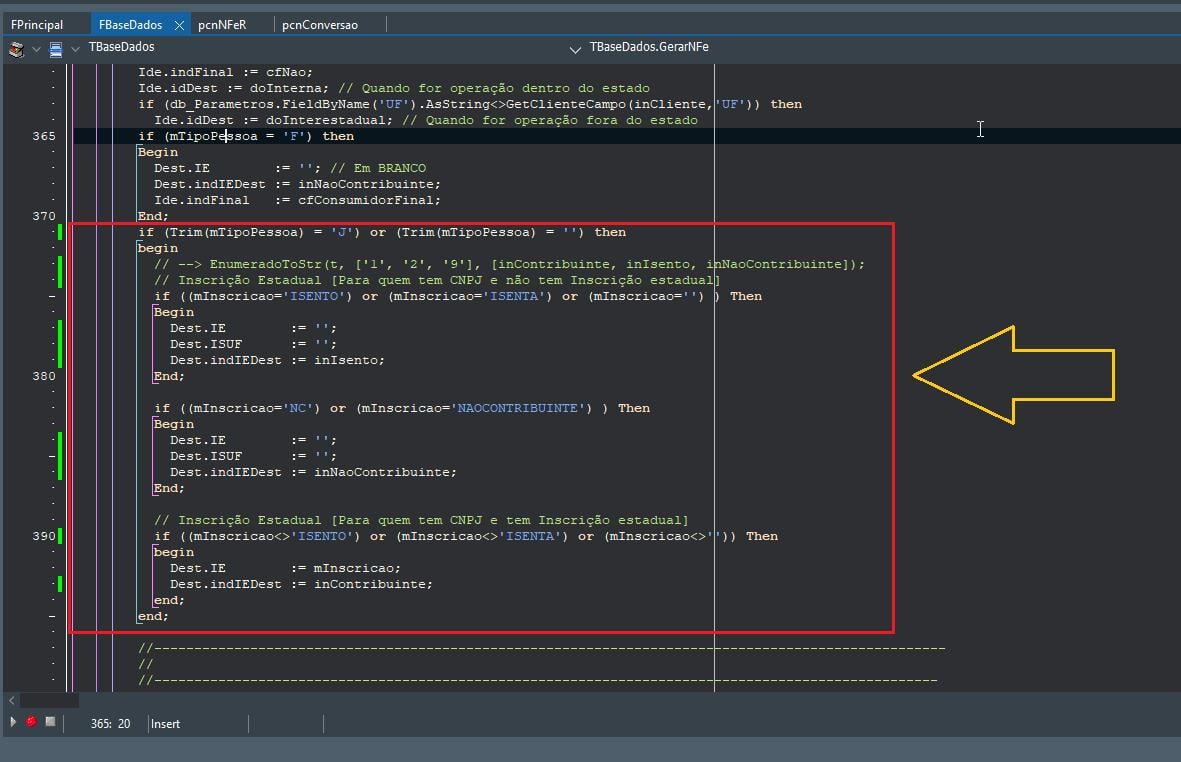
Task: Collapse fold marker at final end; line
Action: click(52, 617)
